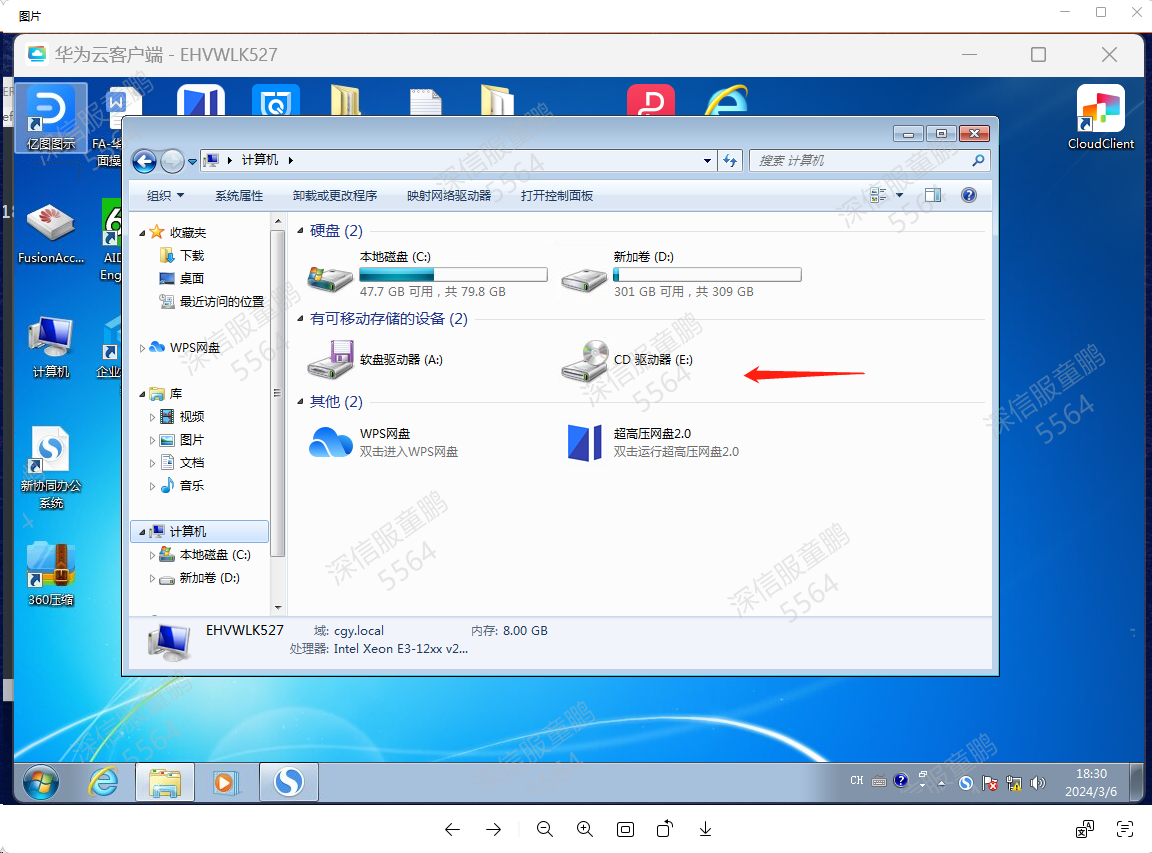
Task: Expand the change-view options arrow
Action: (x=900, y=196)
